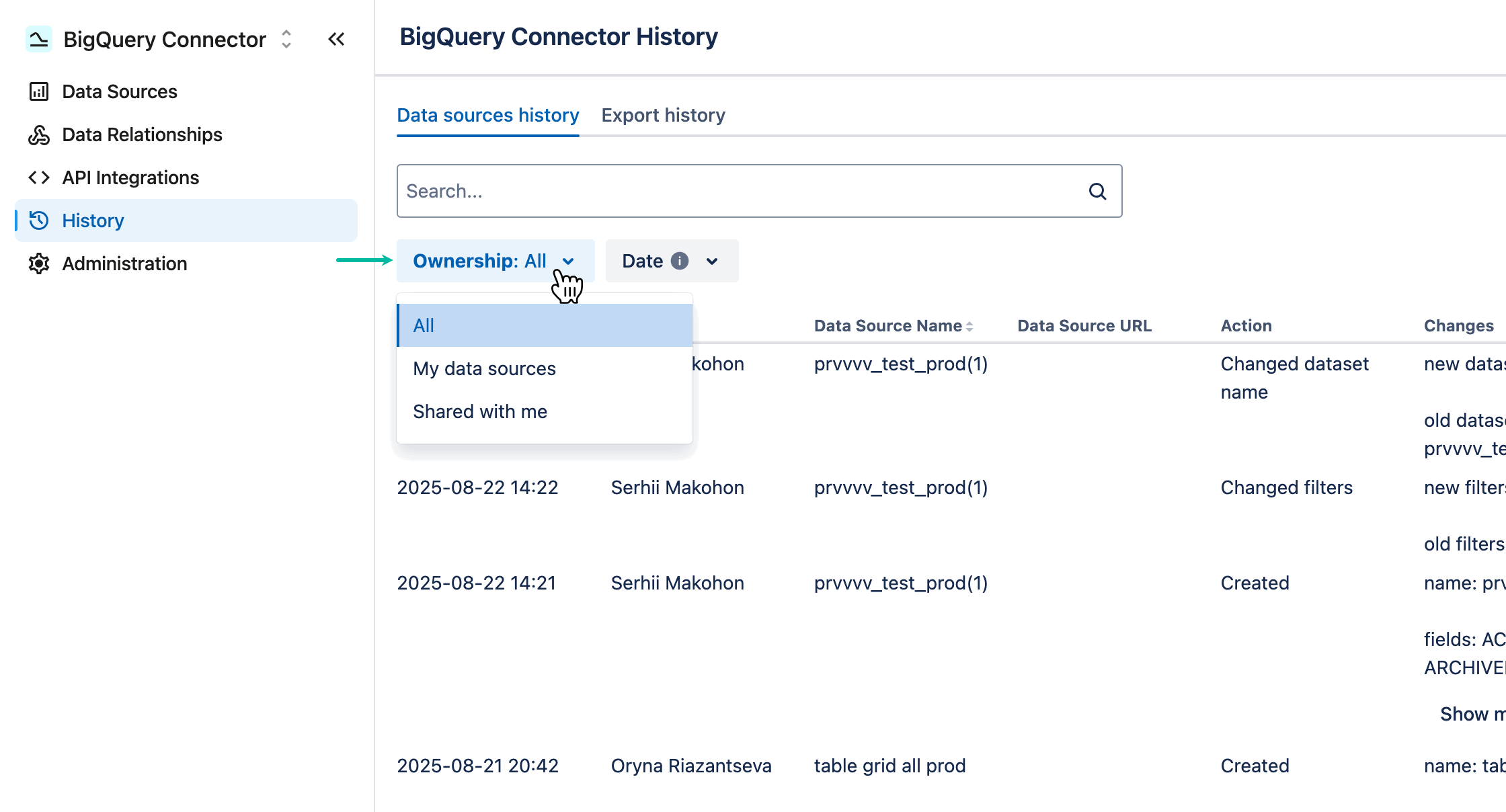Open the Ownership filter dropdown

pos(496,261)
